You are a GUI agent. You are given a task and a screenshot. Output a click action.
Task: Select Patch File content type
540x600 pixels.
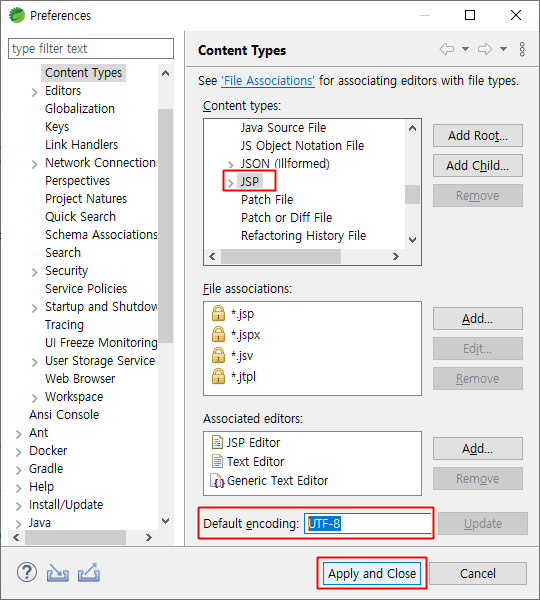(267, 199)
